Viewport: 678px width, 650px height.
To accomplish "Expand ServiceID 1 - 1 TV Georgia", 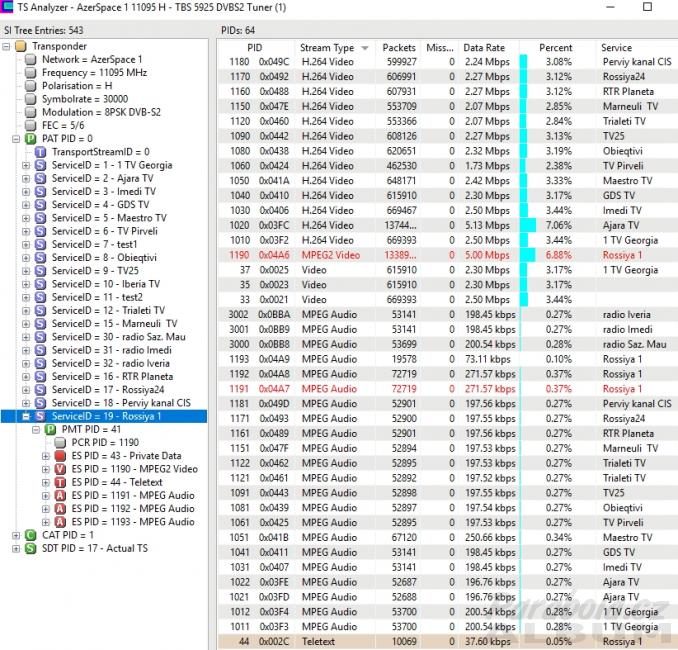I will tap(26, 165).
